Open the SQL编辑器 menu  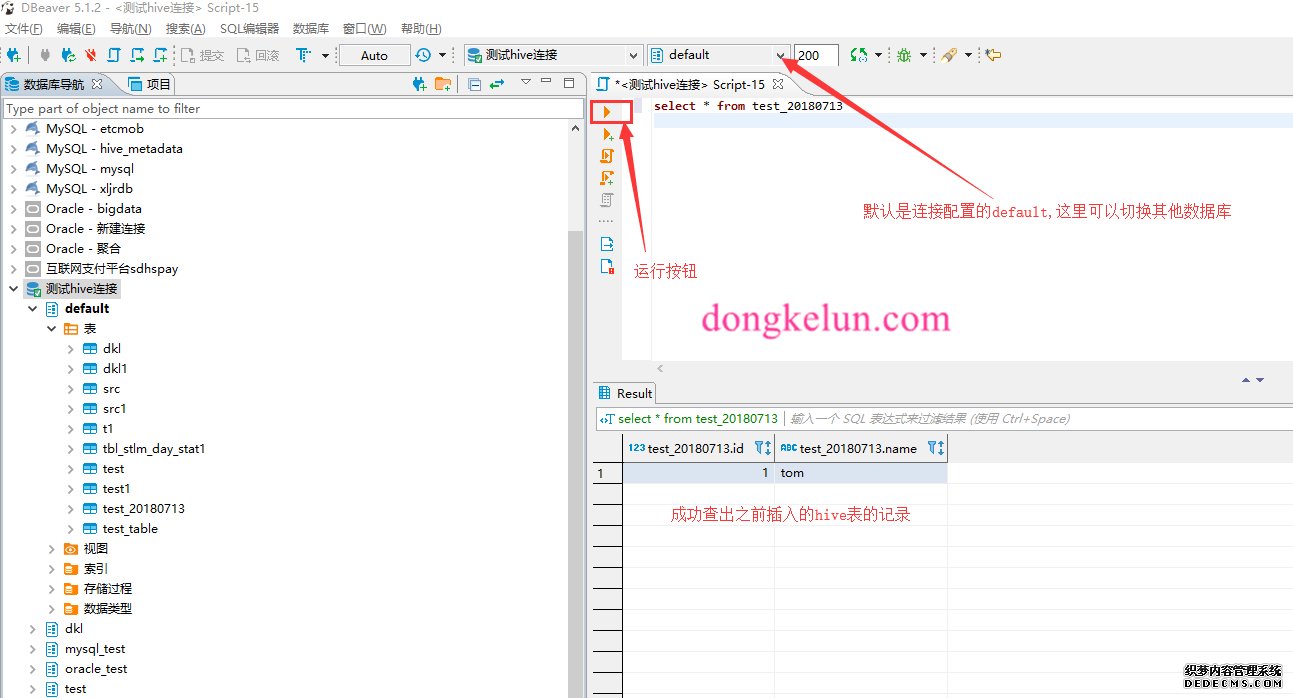coord(249,29)
